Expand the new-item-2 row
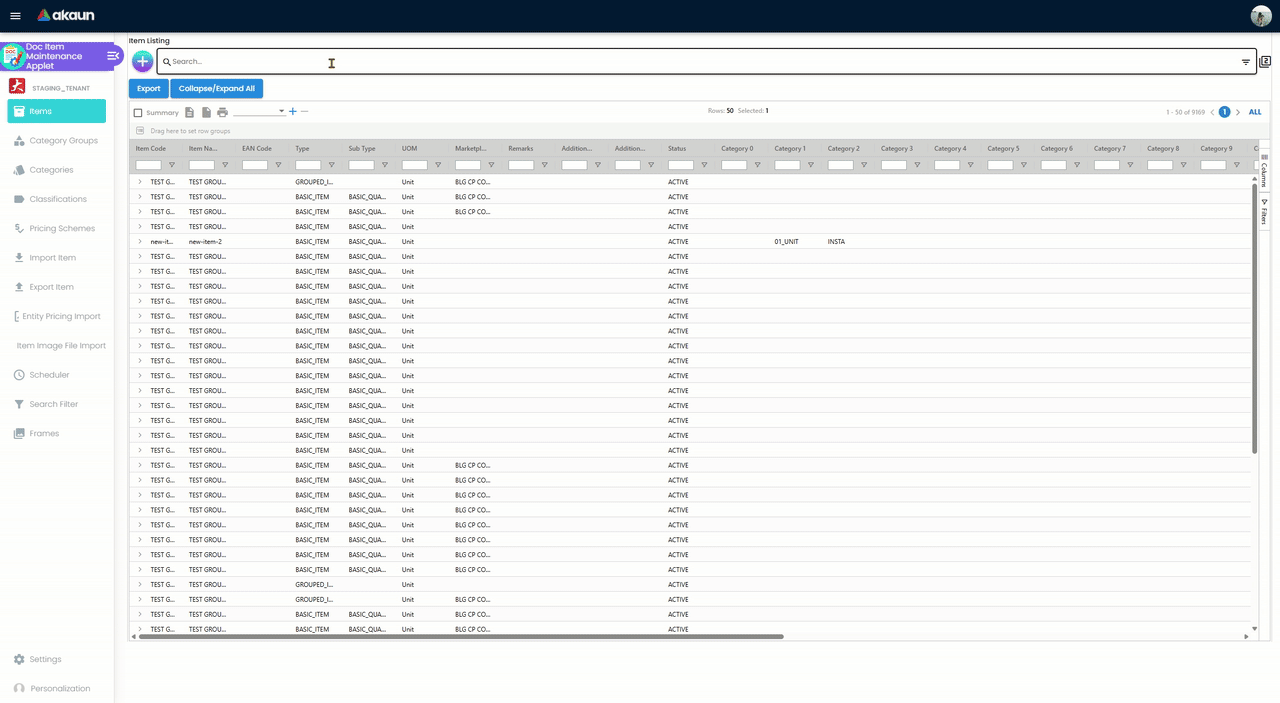Screen dimensions: 1280x703 point(140,242)
